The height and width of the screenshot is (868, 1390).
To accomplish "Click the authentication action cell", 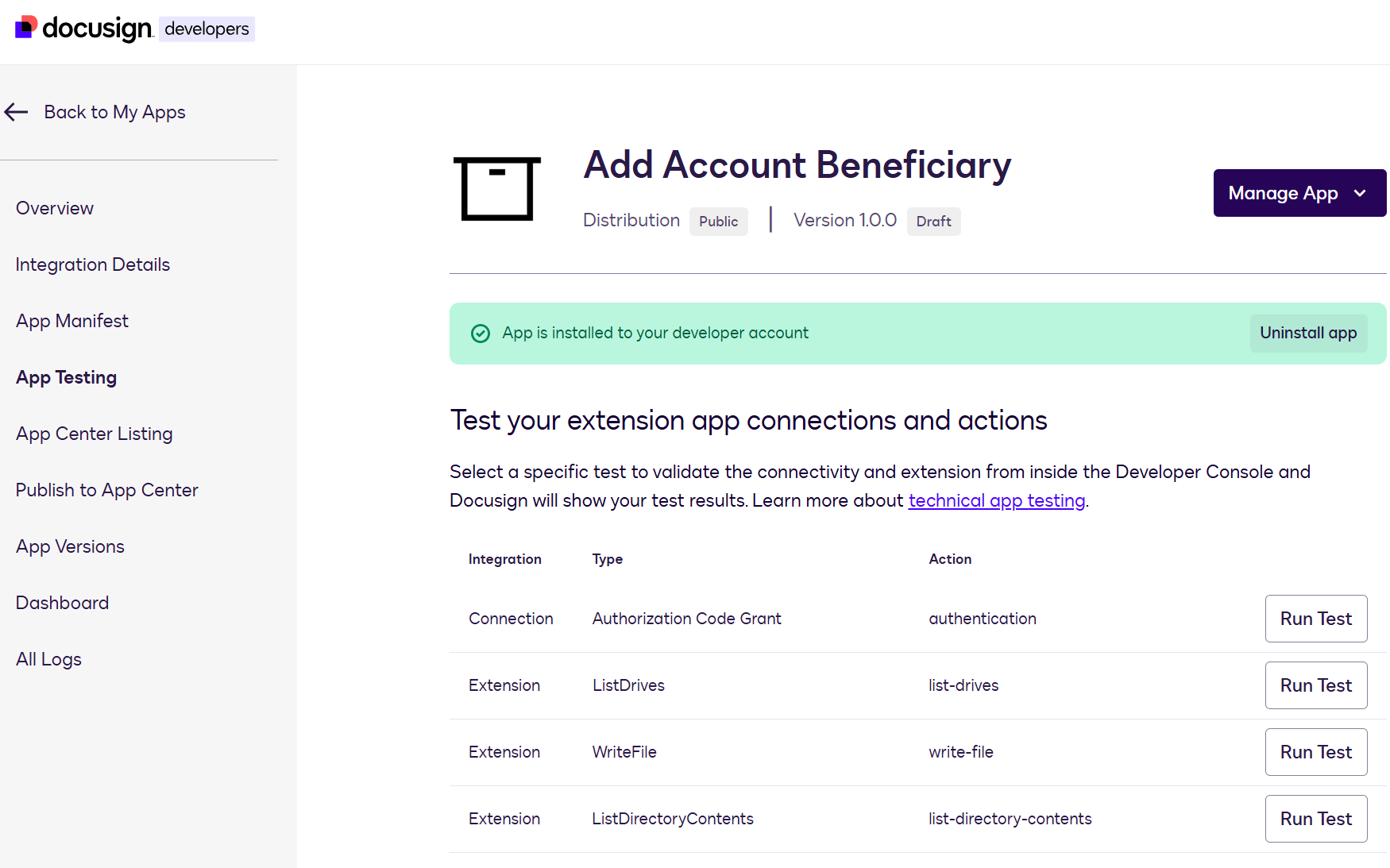I will (x=983, y=619).
